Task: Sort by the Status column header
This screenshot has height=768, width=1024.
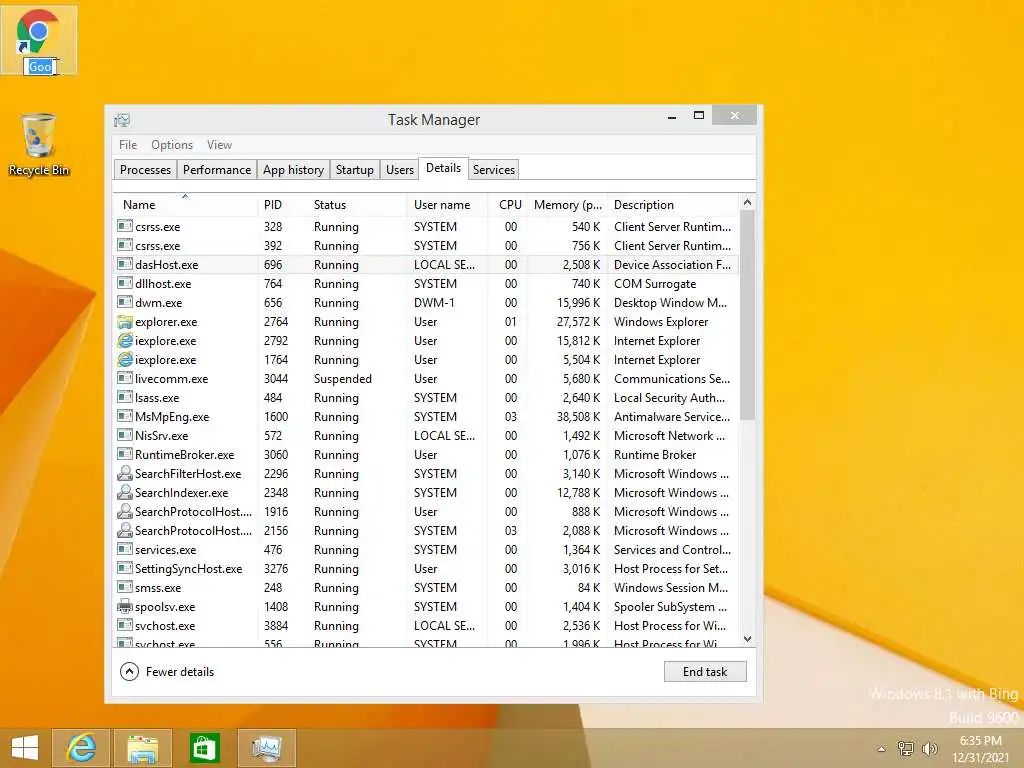Action: [x=357, y=204]
